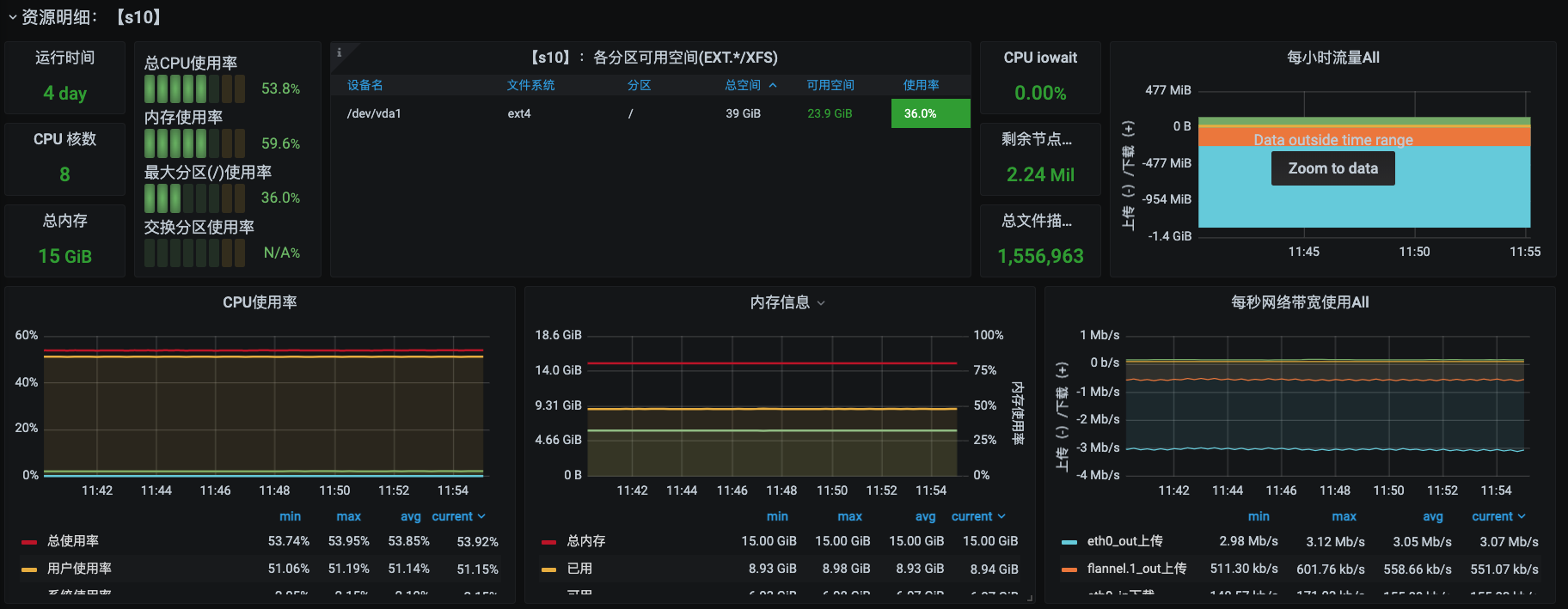Open the 总文件描 panel title menu

pyautogui.click(x=1037, y=221)
